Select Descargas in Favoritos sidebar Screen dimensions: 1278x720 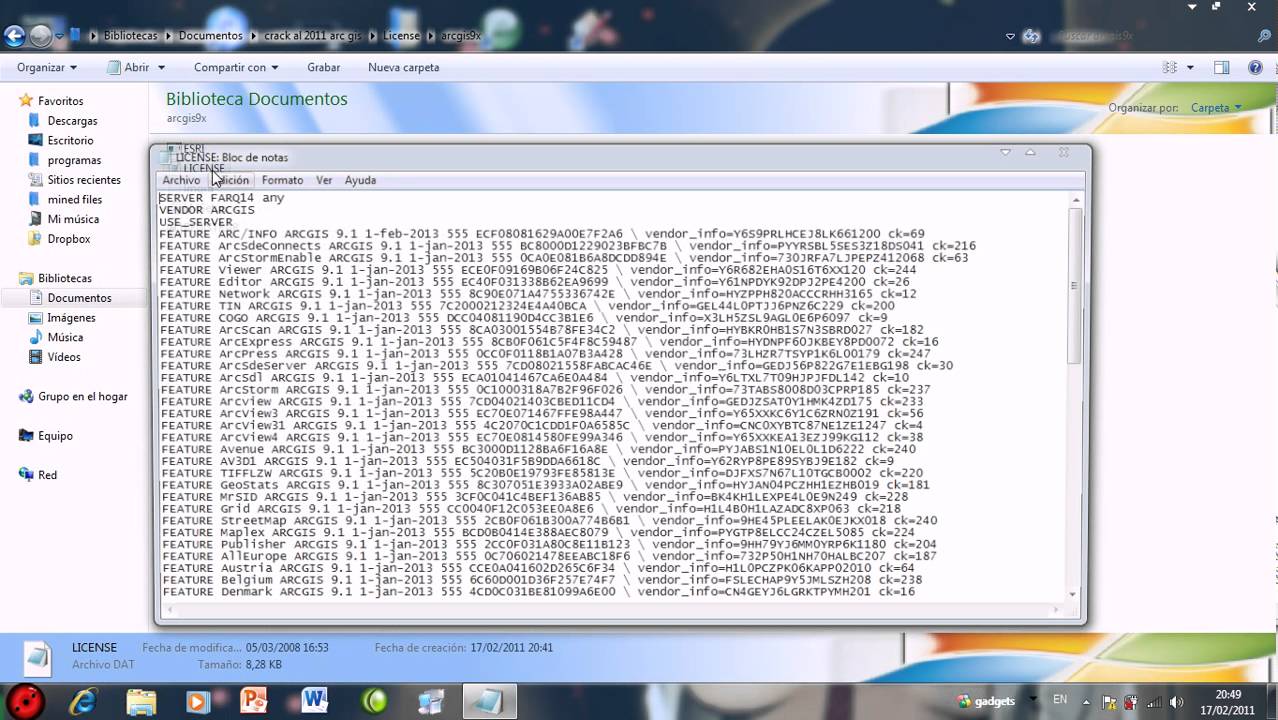pos(72,121)
